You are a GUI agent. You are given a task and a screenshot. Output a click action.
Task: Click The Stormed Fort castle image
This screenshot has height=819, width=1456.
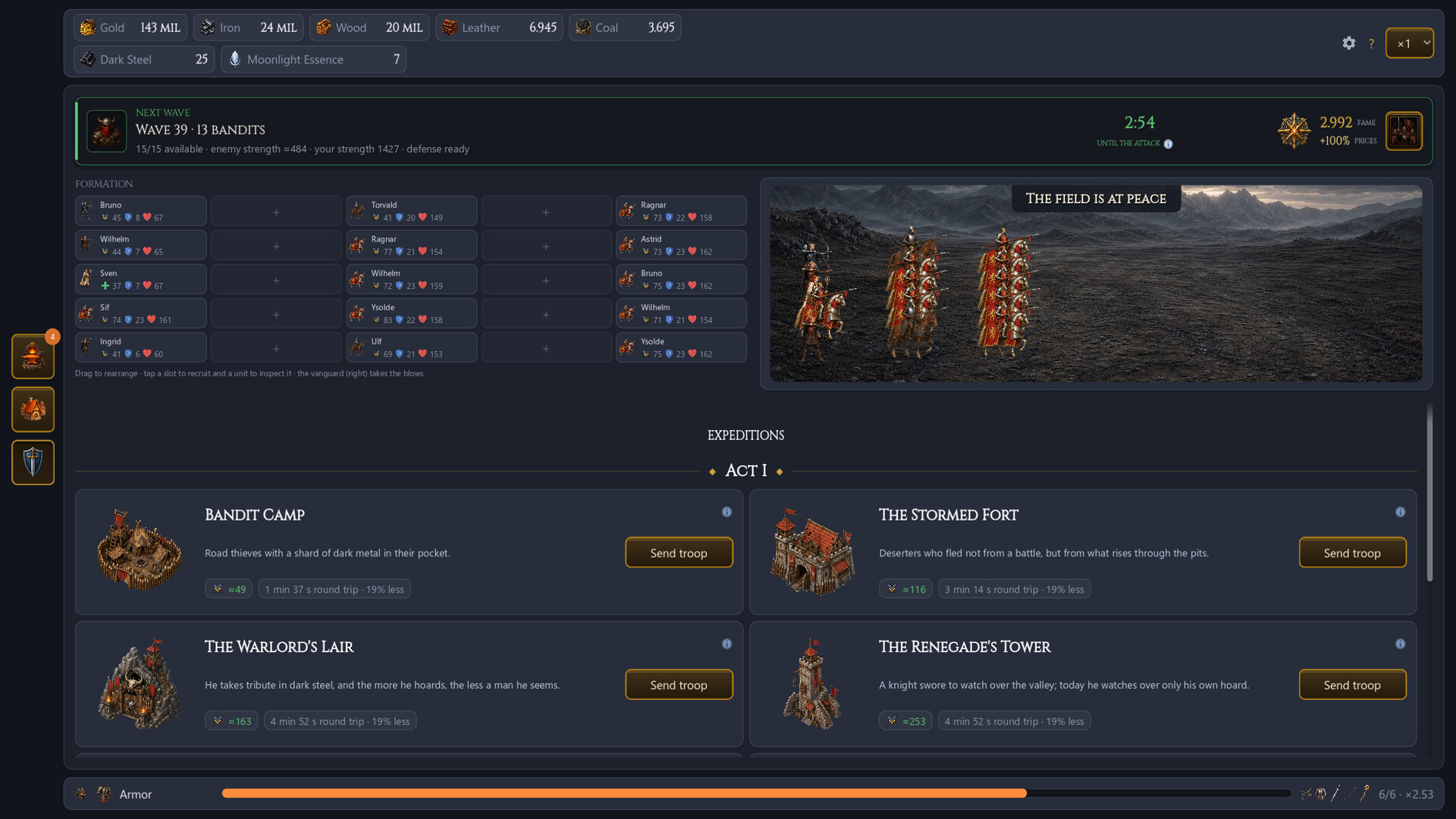pos(813,551)
